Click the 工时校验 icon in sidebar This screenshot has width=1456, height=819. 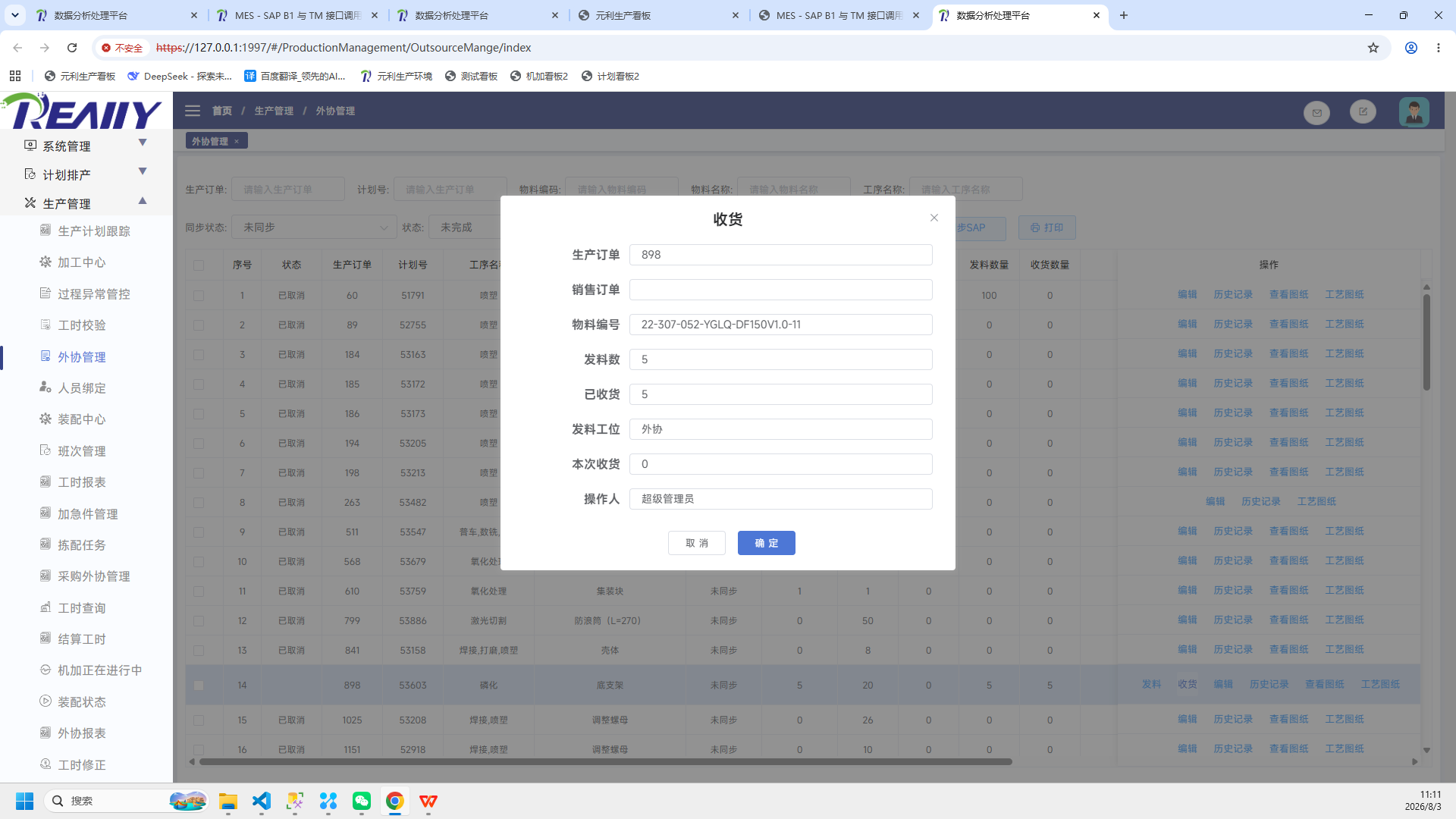click(45, 325)
